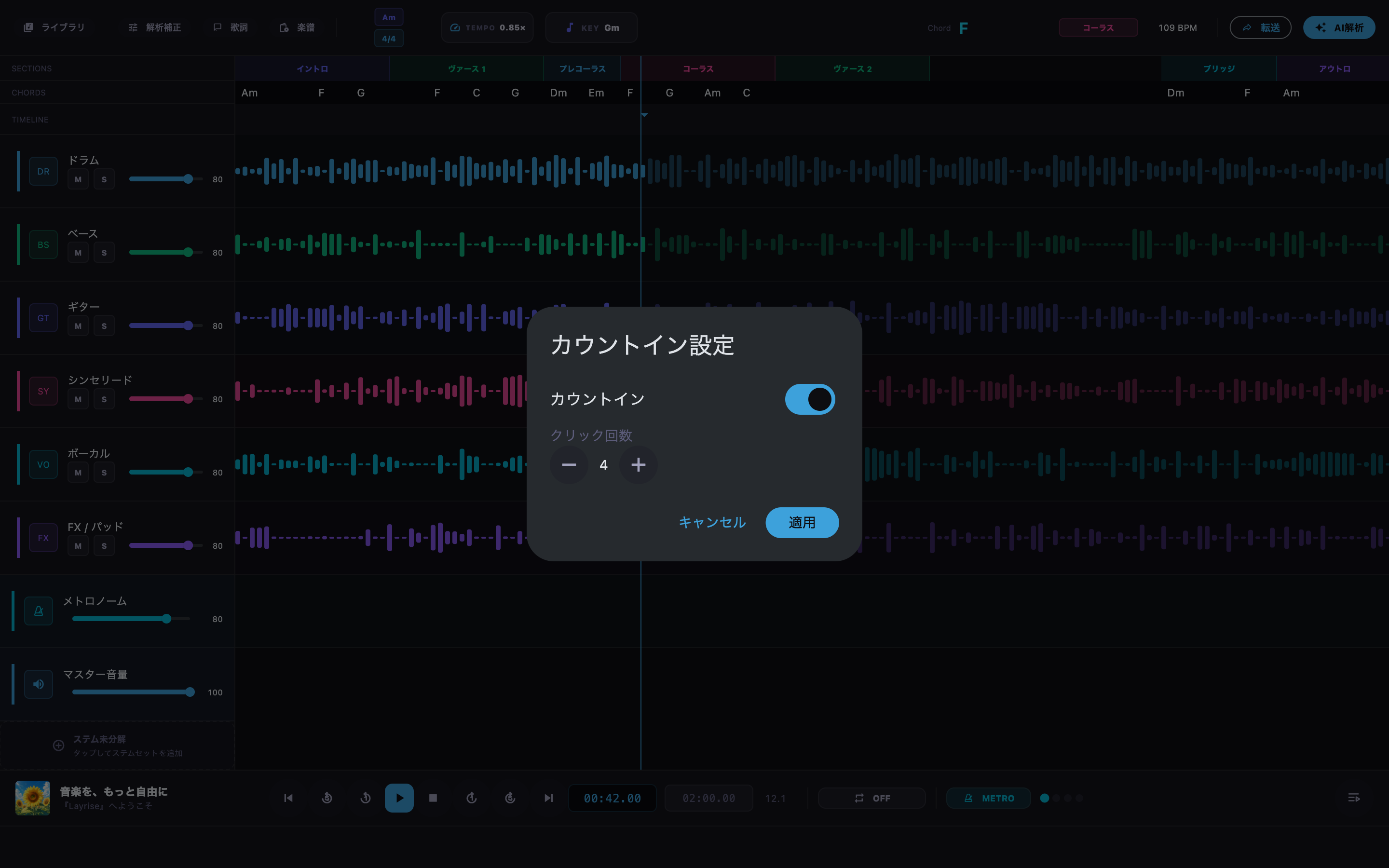Click the VO vocal track icon

click(x=43, y=464)
